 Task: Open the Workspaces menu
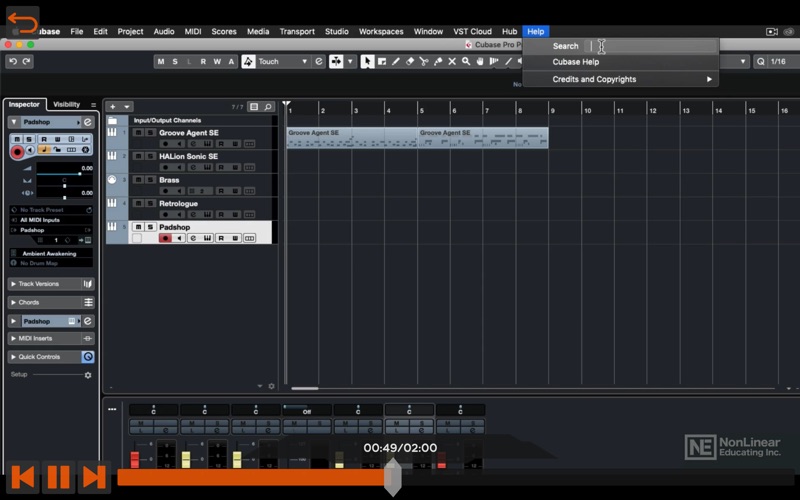[381, 31]
